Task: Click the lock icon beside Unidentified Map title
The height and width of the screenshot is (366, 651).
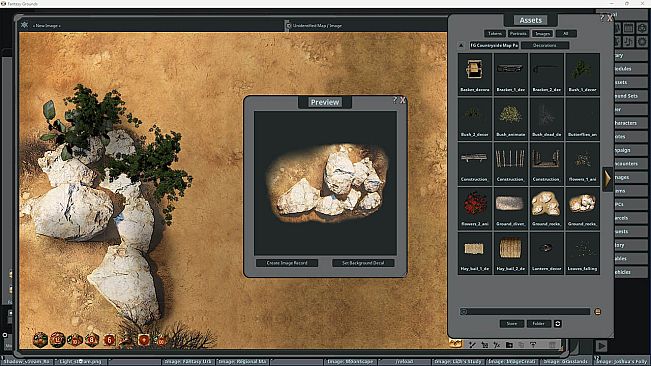Action: (x=288, y=26)
